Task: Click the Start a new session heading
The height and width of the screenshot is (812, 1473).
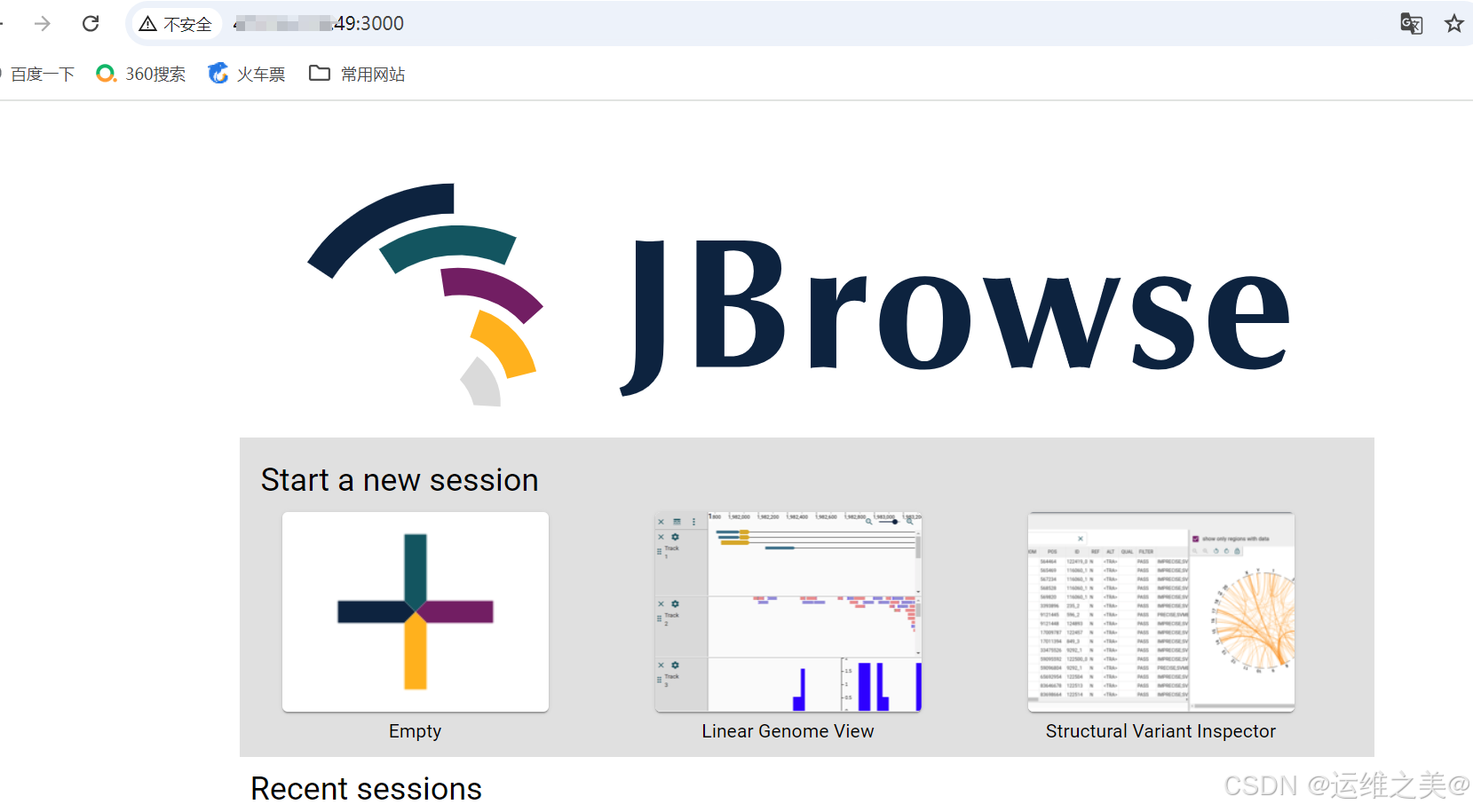Action: (400, 480)
